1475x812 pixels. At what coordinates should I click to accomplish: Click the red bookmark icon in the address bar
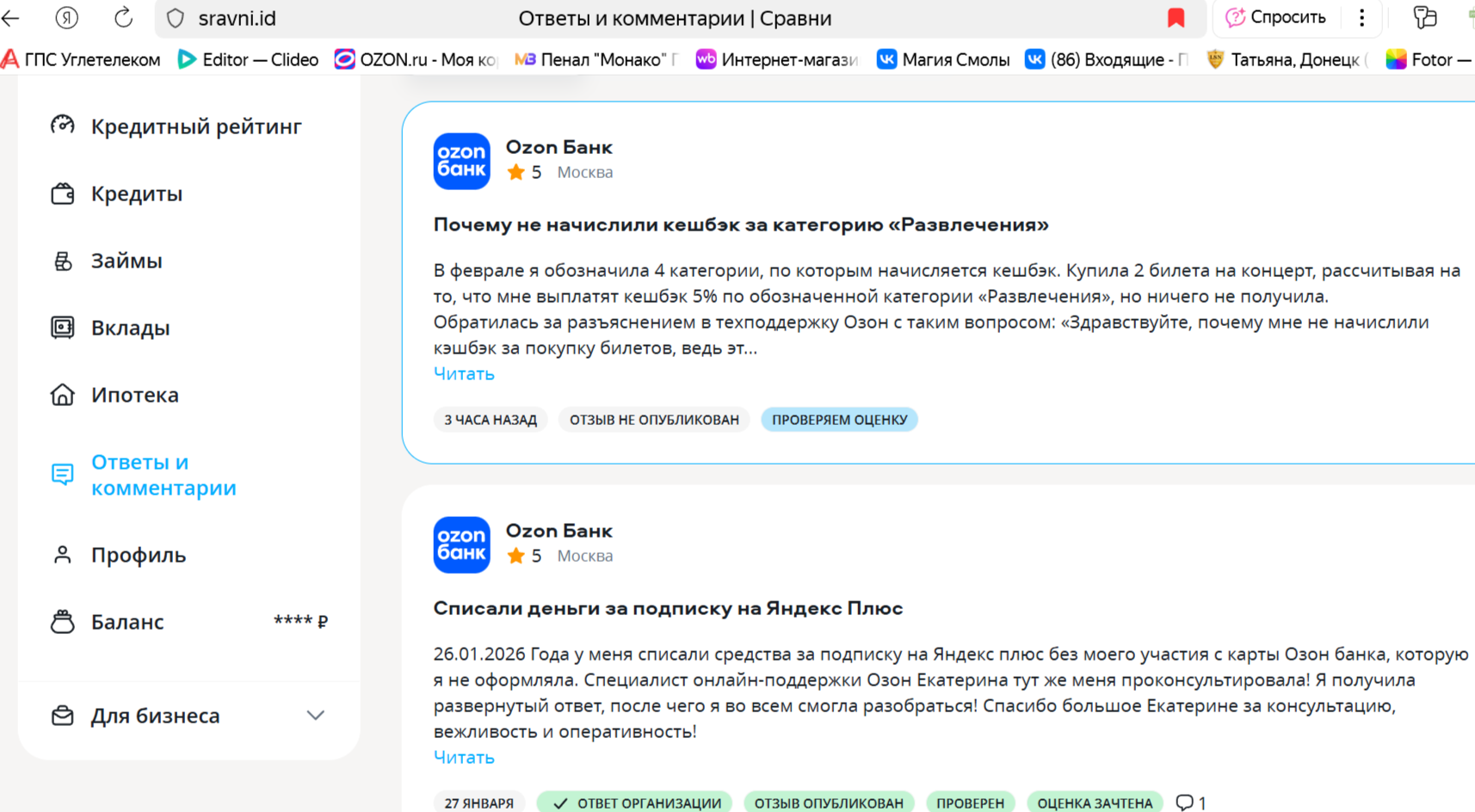[1176, 18]
